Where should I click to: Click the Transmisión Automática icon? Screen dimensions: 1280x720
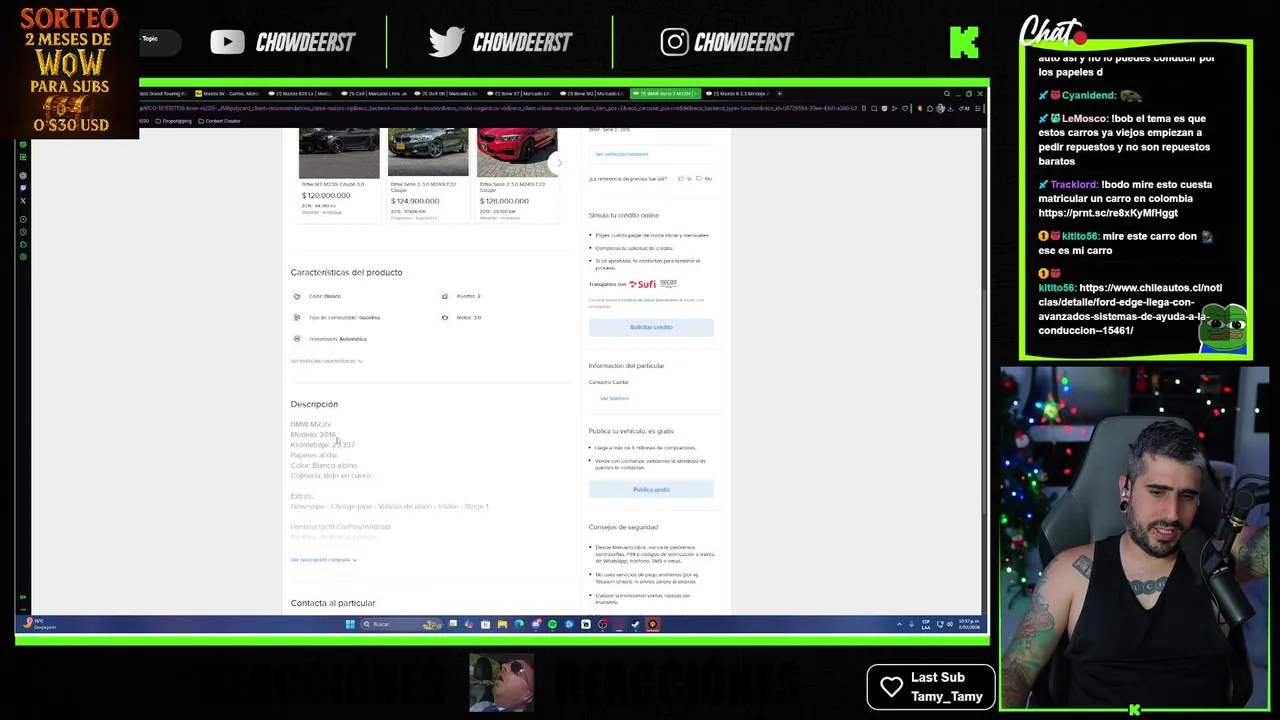click(296, 338)
